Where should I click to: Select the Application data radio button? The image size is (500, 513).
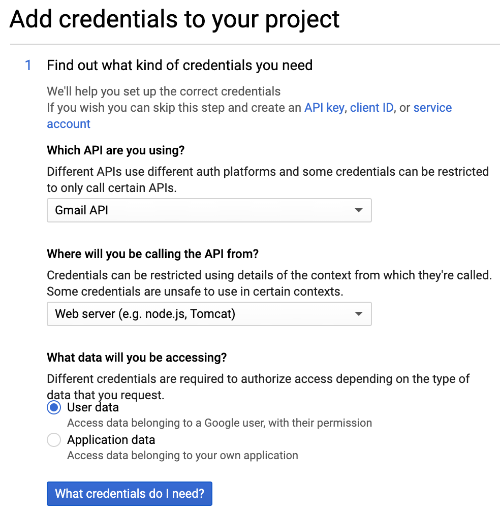(54, 440)
